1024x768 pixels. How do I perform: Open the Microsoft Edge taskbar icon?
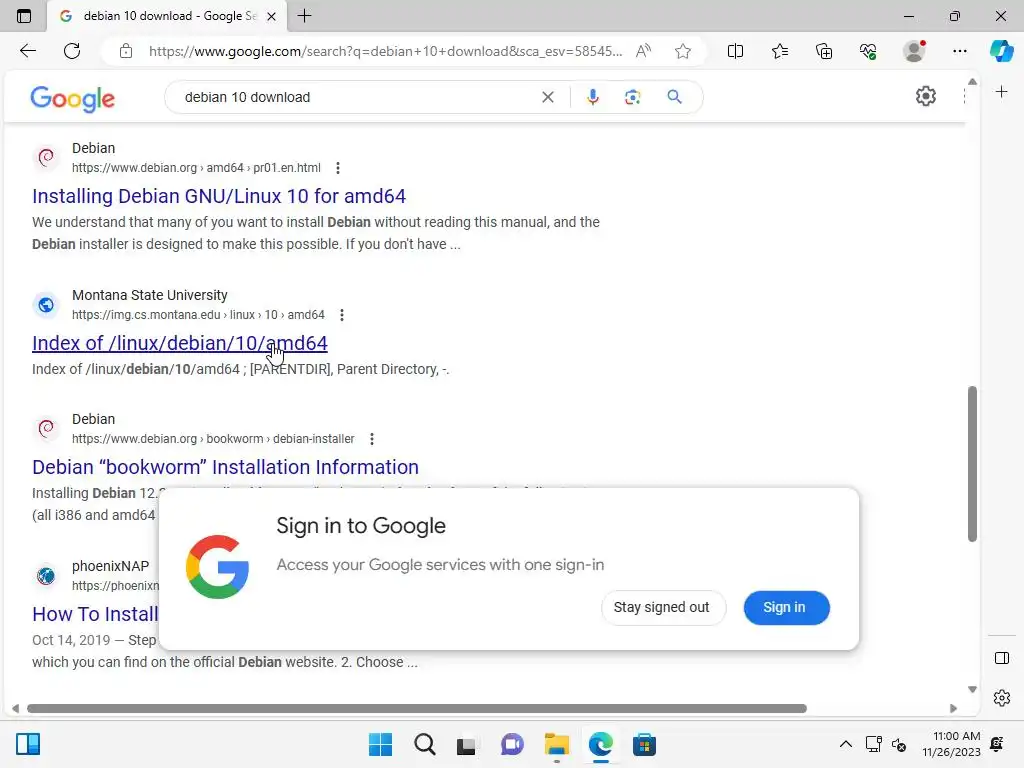click(x=601, y=744)
